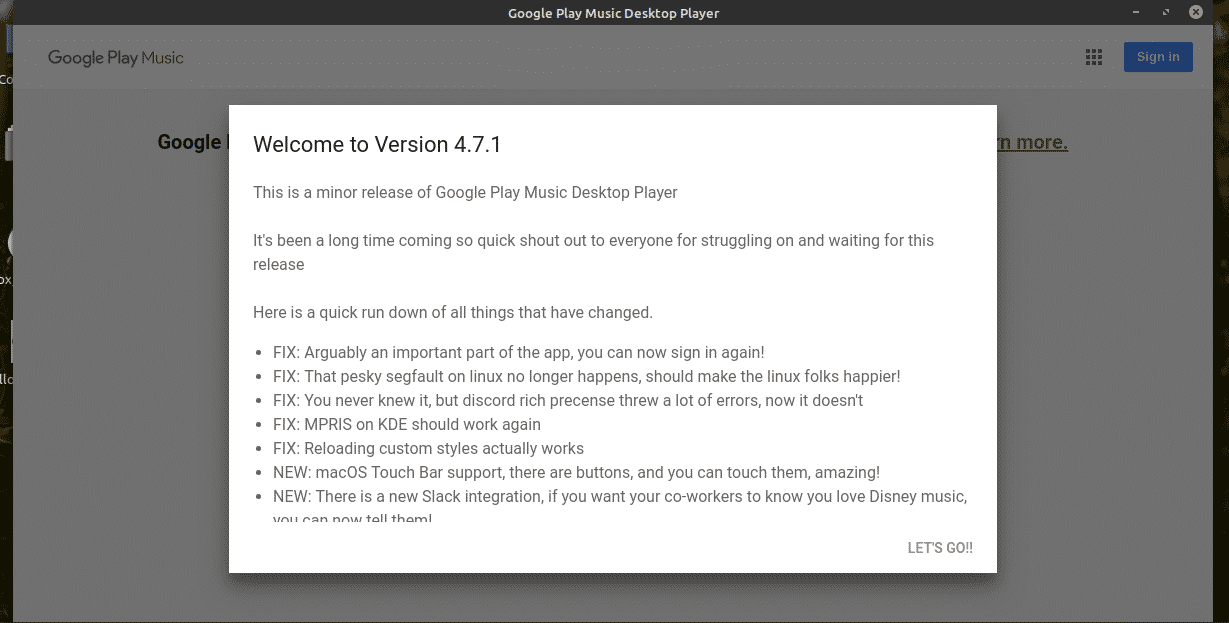The image size is (1229, 623).
Task: Select the macOS Touch Bar support bullet
Action: pos(576,473)
